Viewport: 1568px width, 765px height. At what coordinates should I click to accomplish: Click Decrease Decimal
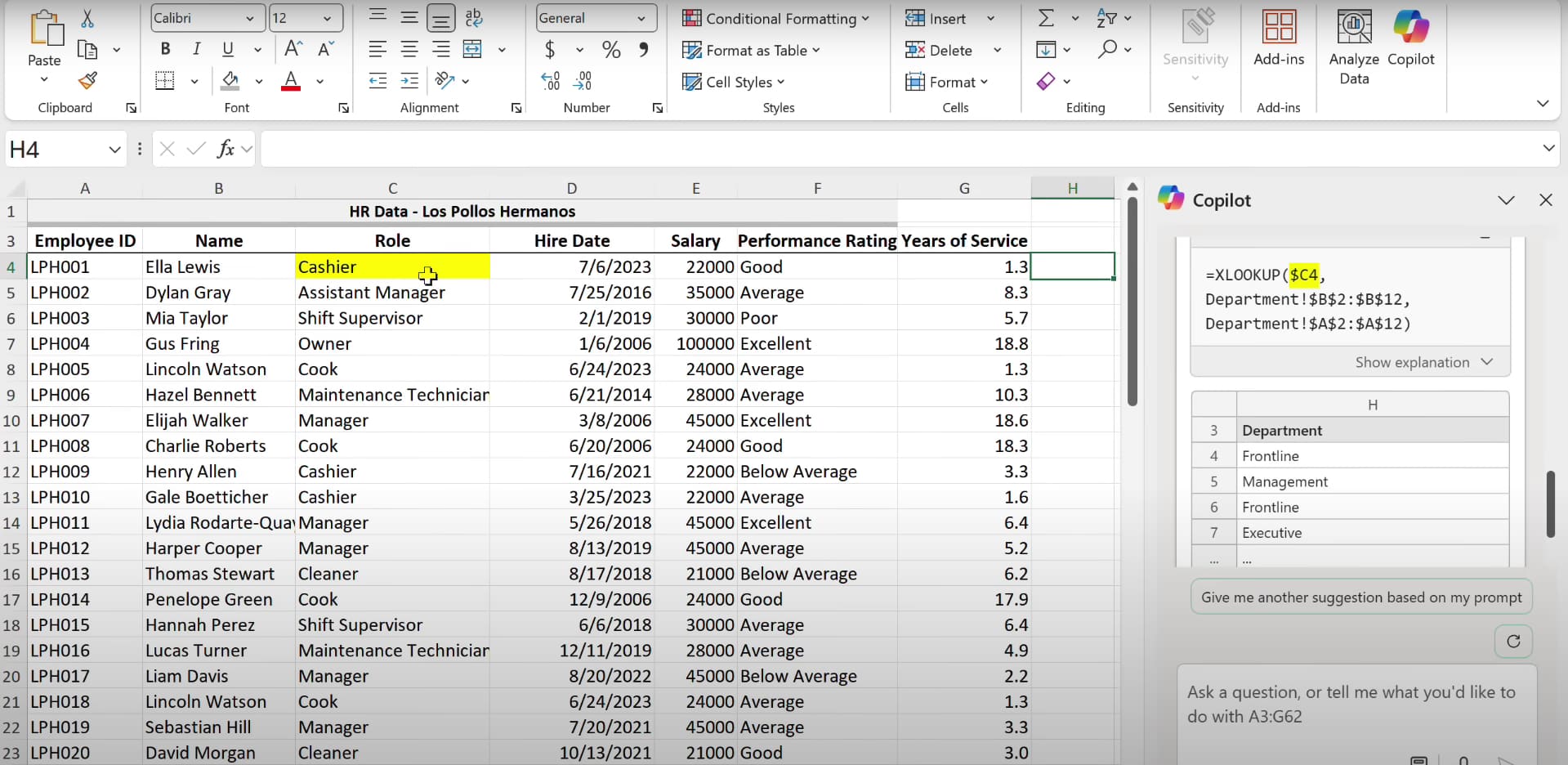(x=583, y=81)
